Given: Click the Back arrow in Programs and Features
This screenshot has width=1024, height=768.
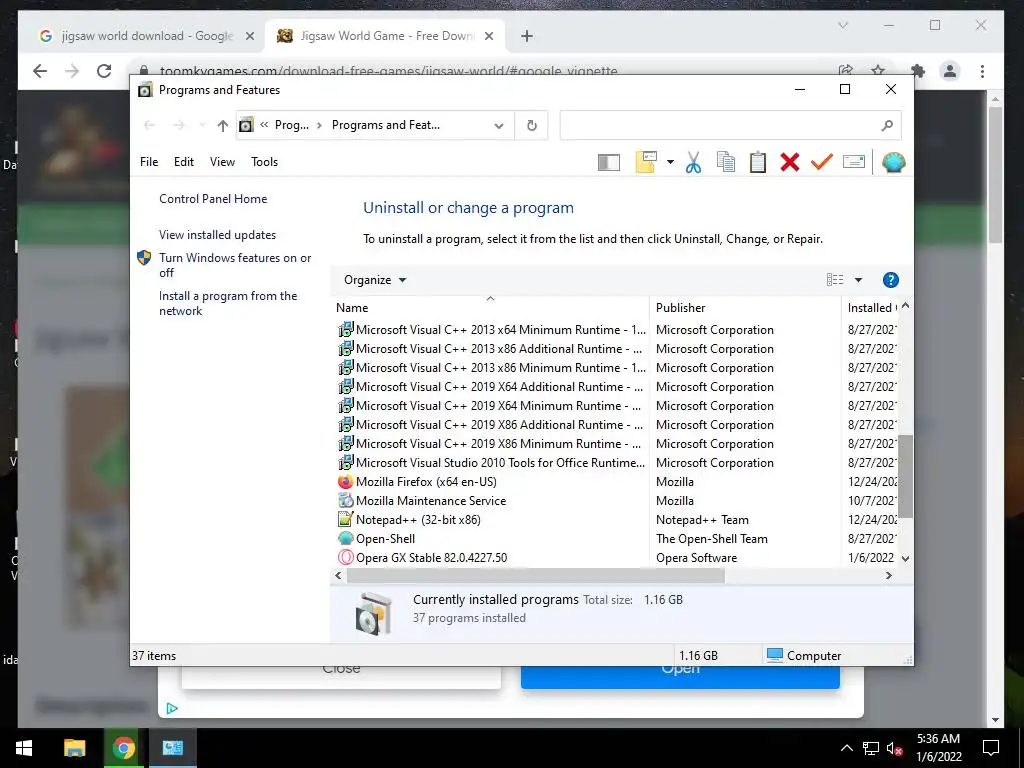Looking at the screenshot, I should 149,125.
